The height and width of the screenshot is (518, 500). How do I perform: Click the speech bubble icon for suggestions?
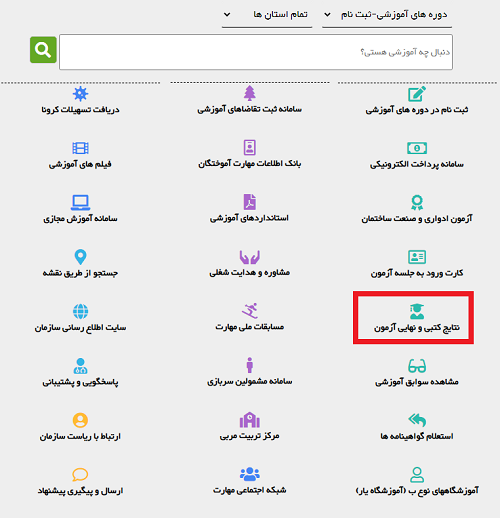pos(80,475)
